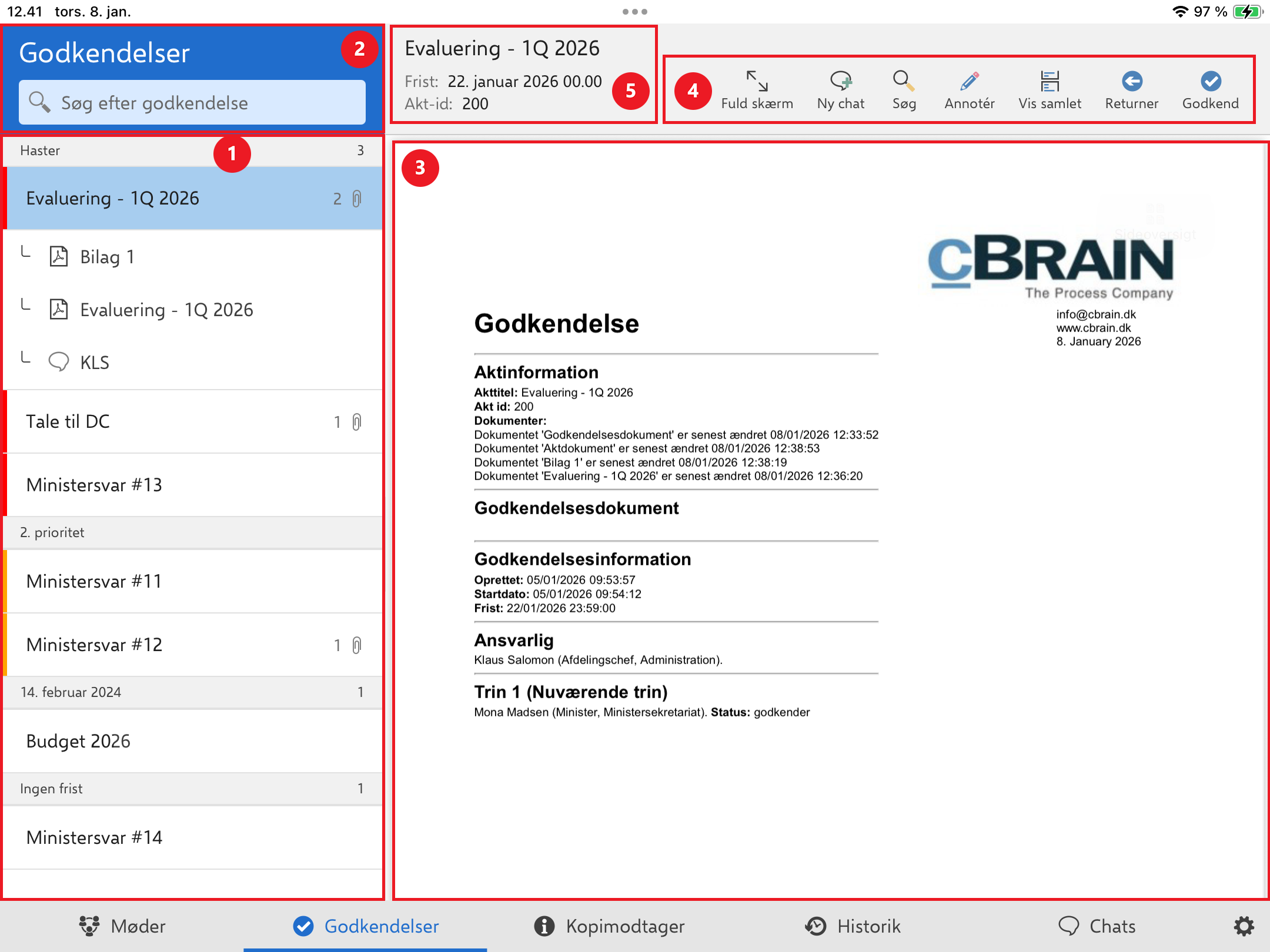
Task: Select the Evaluering - 1Q 2026 approval
Action: pos(193,198)
